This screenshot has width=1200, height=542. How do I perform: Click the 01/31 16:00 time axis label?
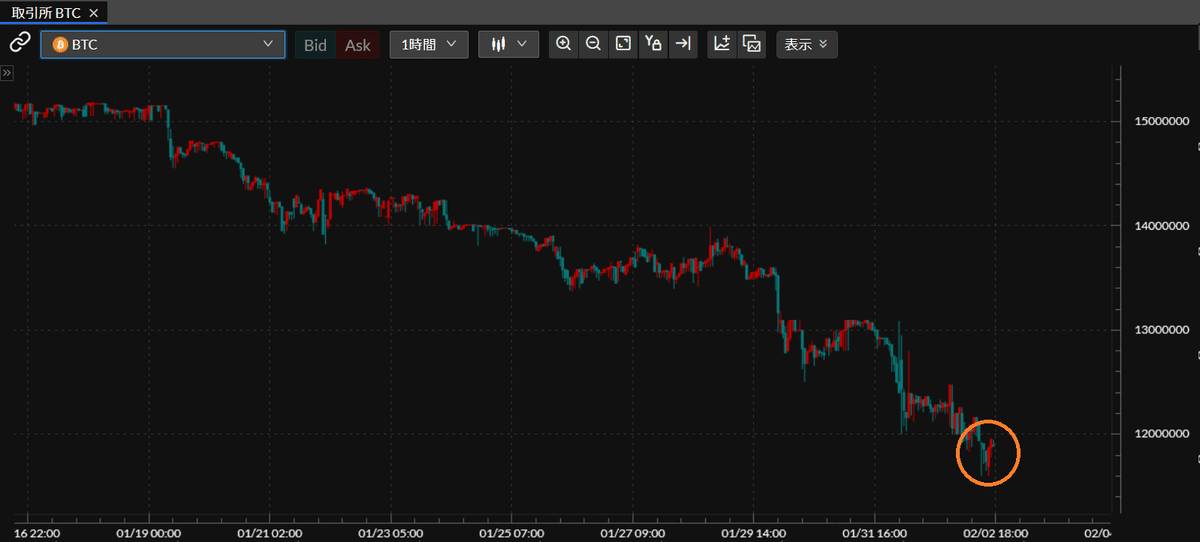pyautogui.click(x=874, y=532)
